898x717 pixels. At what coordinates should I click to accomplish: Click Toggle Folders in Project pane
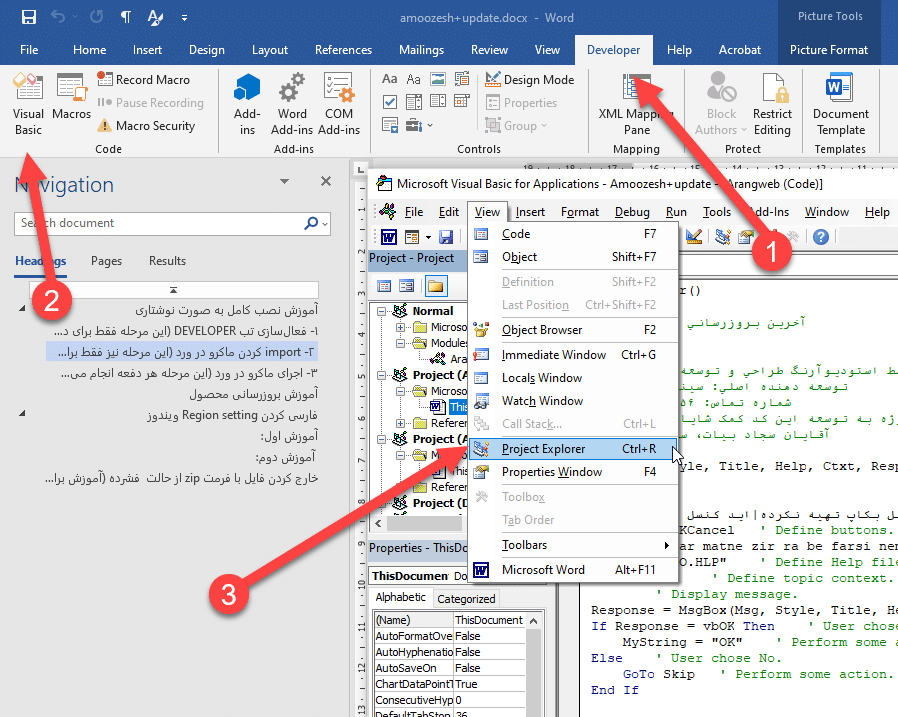(x=435, y=286)
